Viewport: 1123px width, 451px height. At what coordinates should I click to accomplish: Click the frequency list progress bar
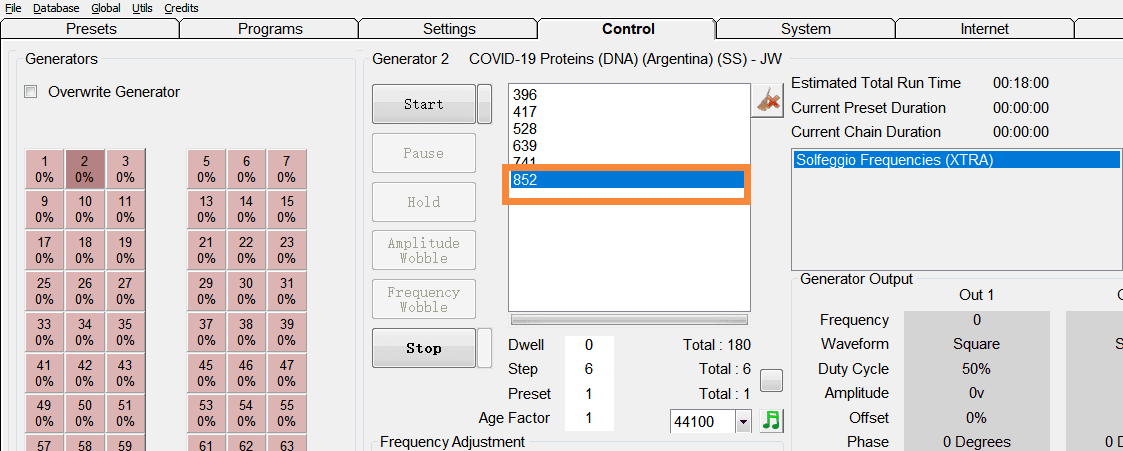[x=629, y=320]
